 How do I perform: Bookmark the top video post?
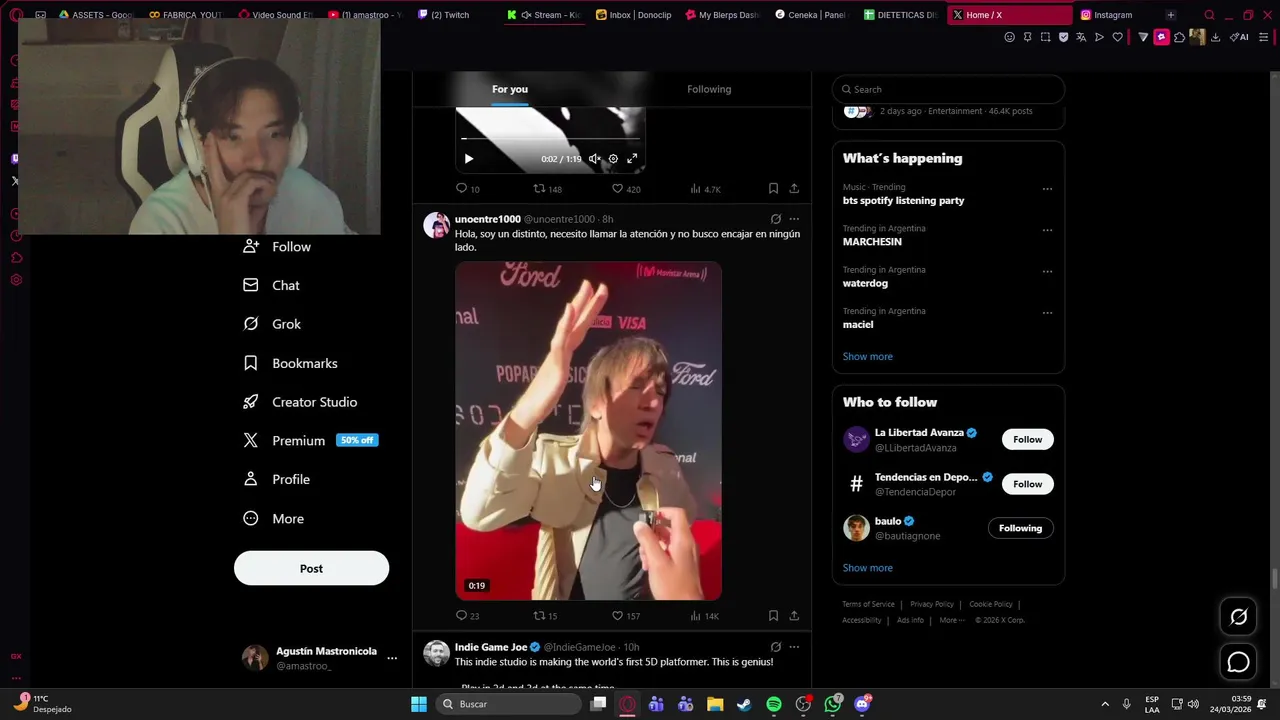tap(773, 188)
